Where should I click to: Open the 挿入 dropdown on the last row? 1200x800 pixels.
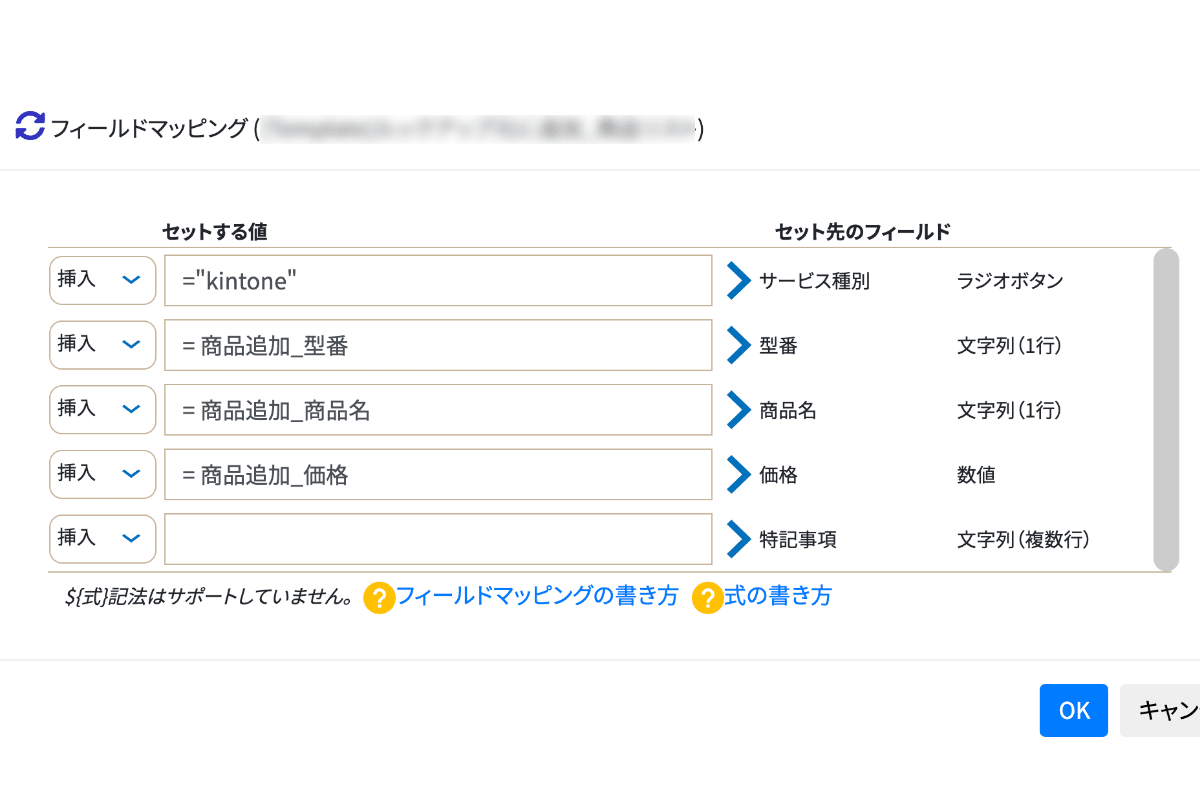[x=101, y=539]
